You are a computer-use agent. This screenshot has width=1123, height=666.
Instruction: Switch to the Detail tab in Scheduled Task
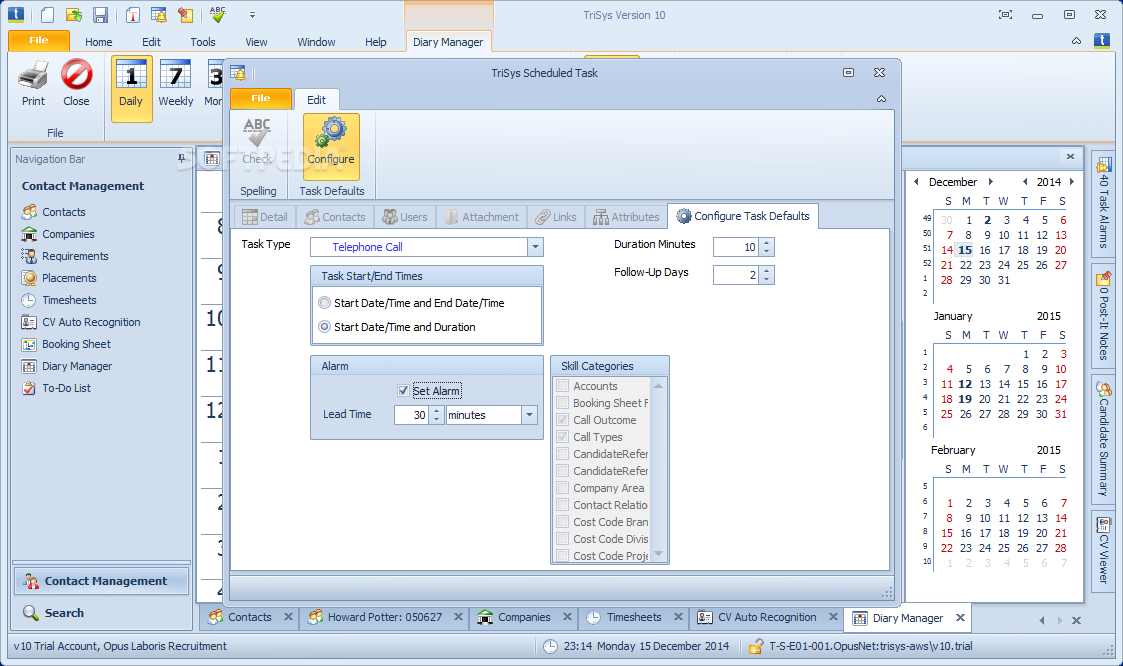click(264, 217)
